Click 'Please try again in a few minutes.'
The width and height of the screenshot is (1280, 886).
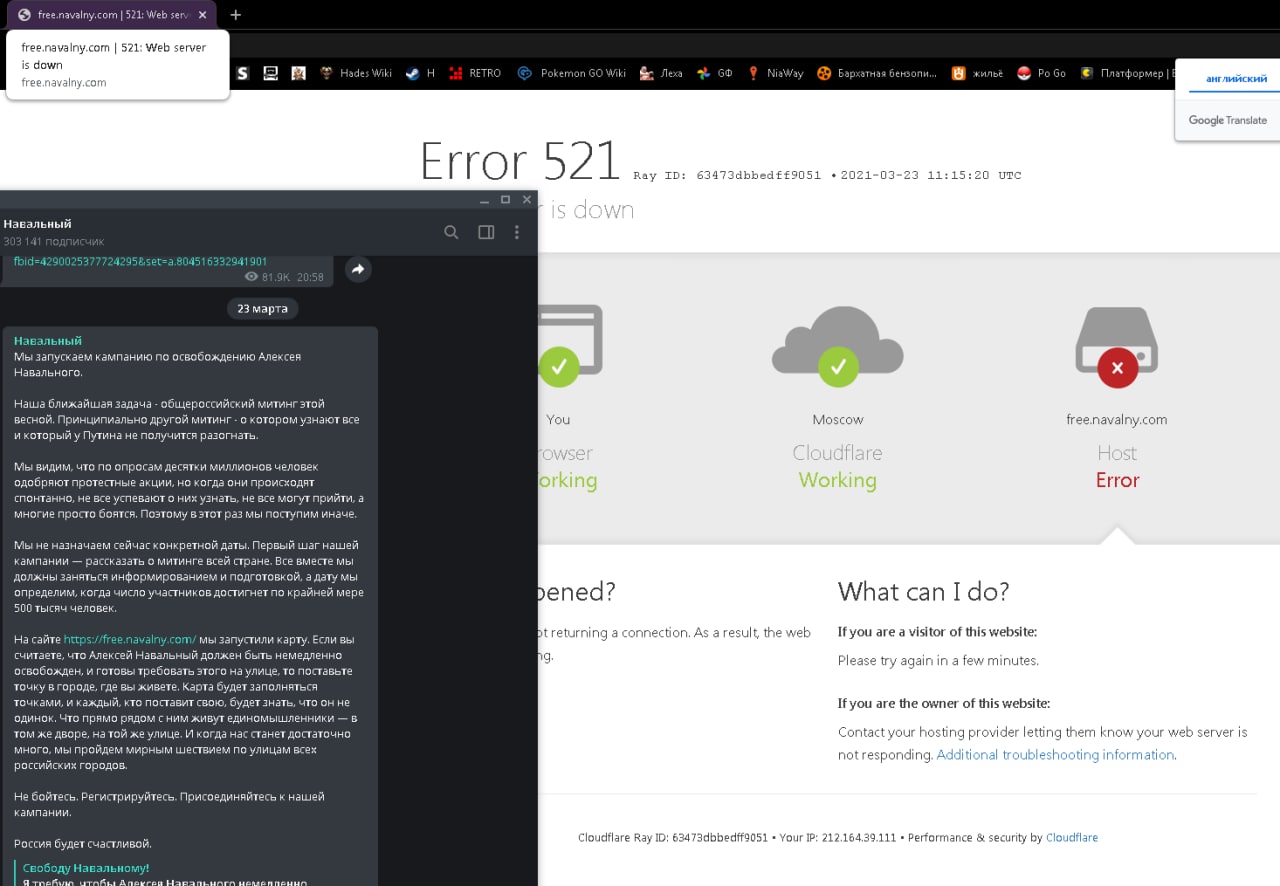[x=938, y=661]
